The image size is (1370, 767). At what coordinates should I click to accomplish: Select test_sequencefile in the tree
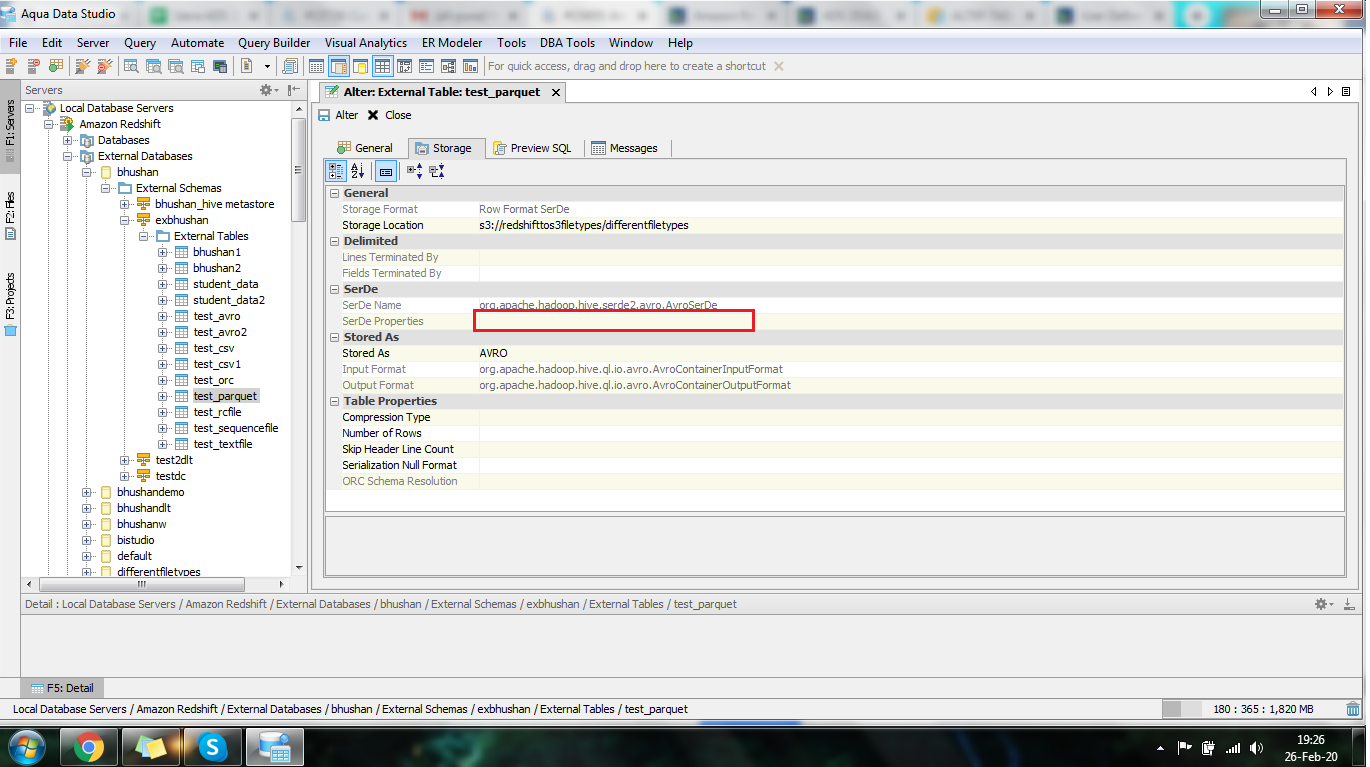click(236, 428)
